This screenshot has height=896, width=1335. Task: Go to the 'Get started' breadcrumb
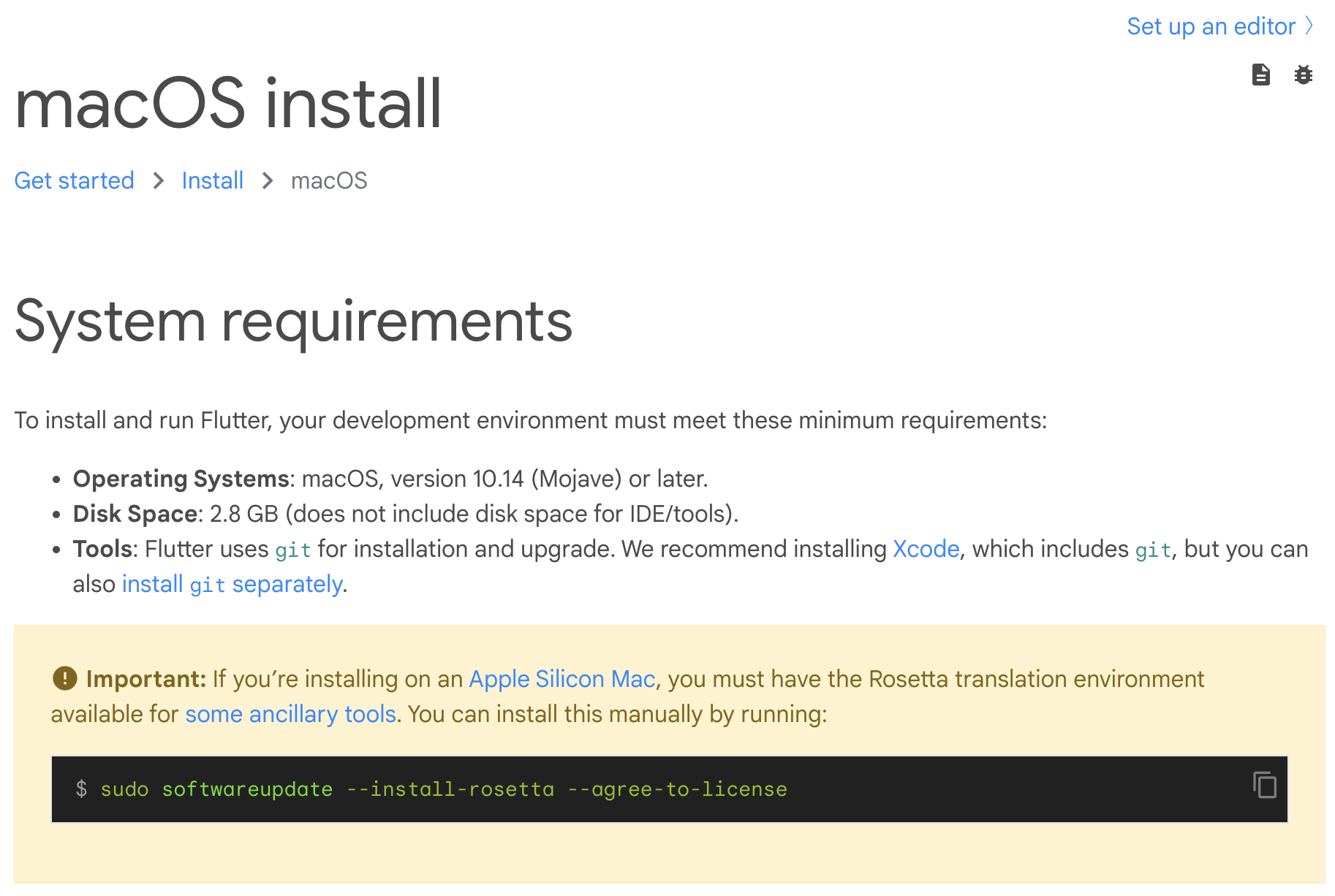point(75,181)
